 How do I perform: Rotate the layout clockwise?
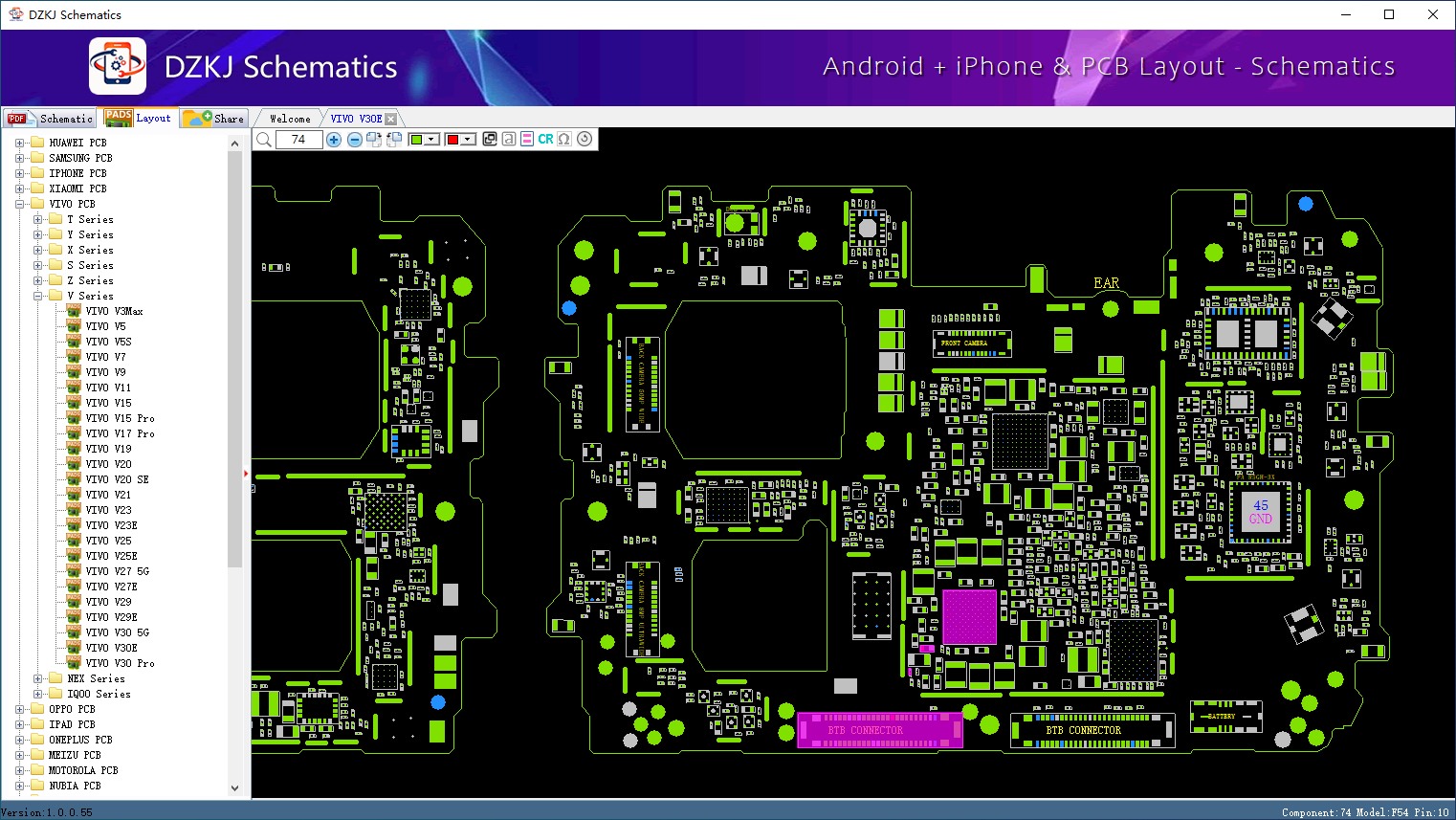pos(374,140)
